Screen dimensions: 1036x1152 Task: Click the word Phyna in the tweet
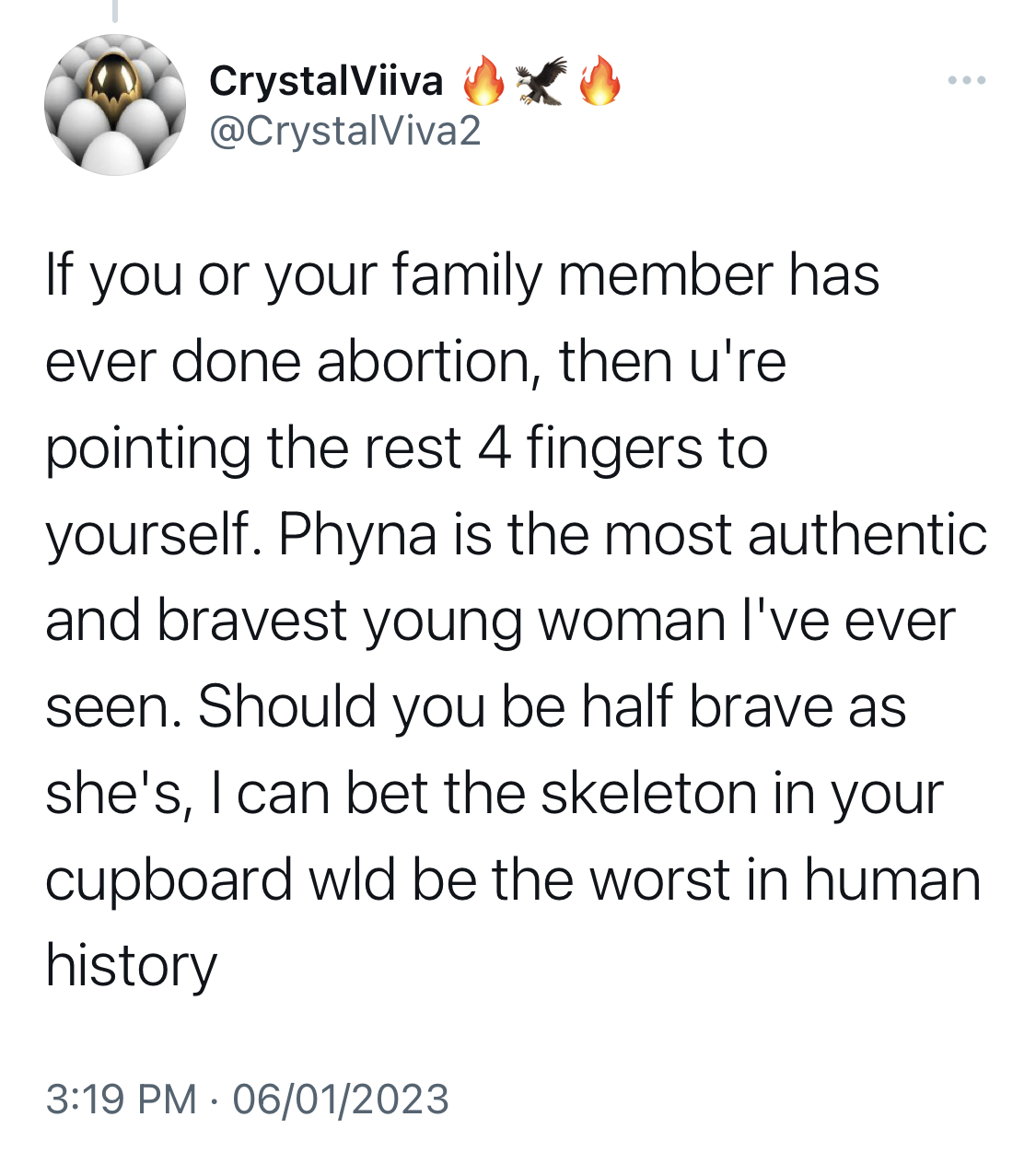click(357, 536)
